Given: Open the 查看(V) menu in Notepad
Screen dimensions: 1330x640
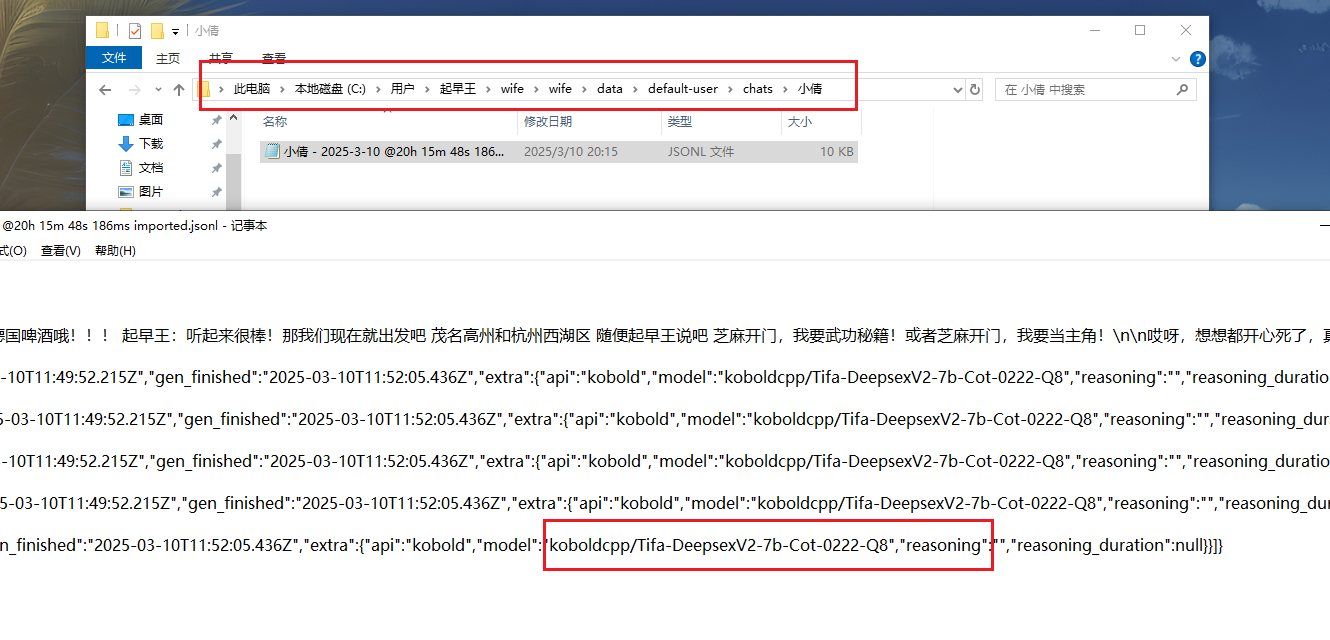Looking at the screenshot, I should [61, 251].
